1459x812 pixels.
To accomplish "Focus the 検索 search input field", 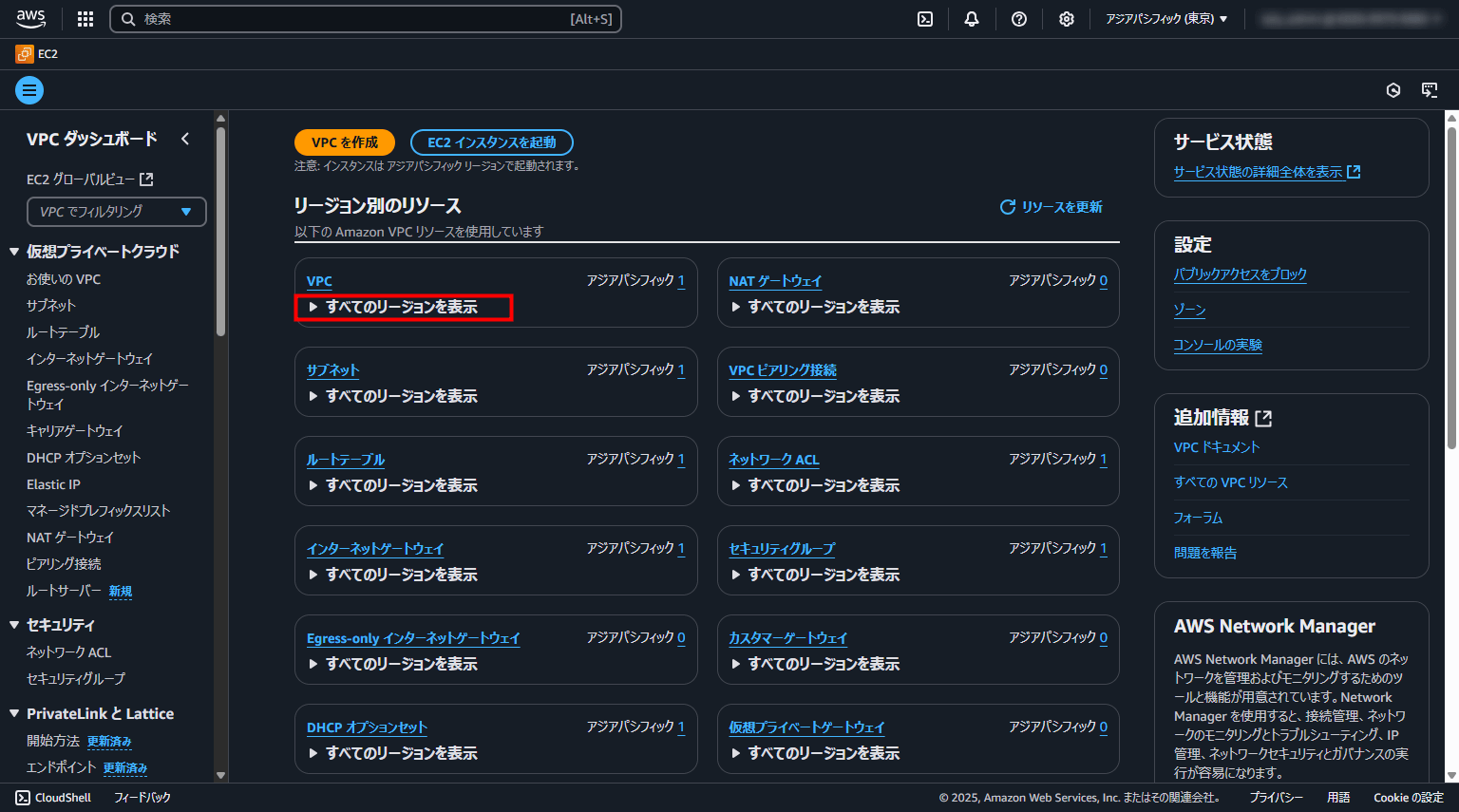I will pyautogui.click(x=366, y=19).
